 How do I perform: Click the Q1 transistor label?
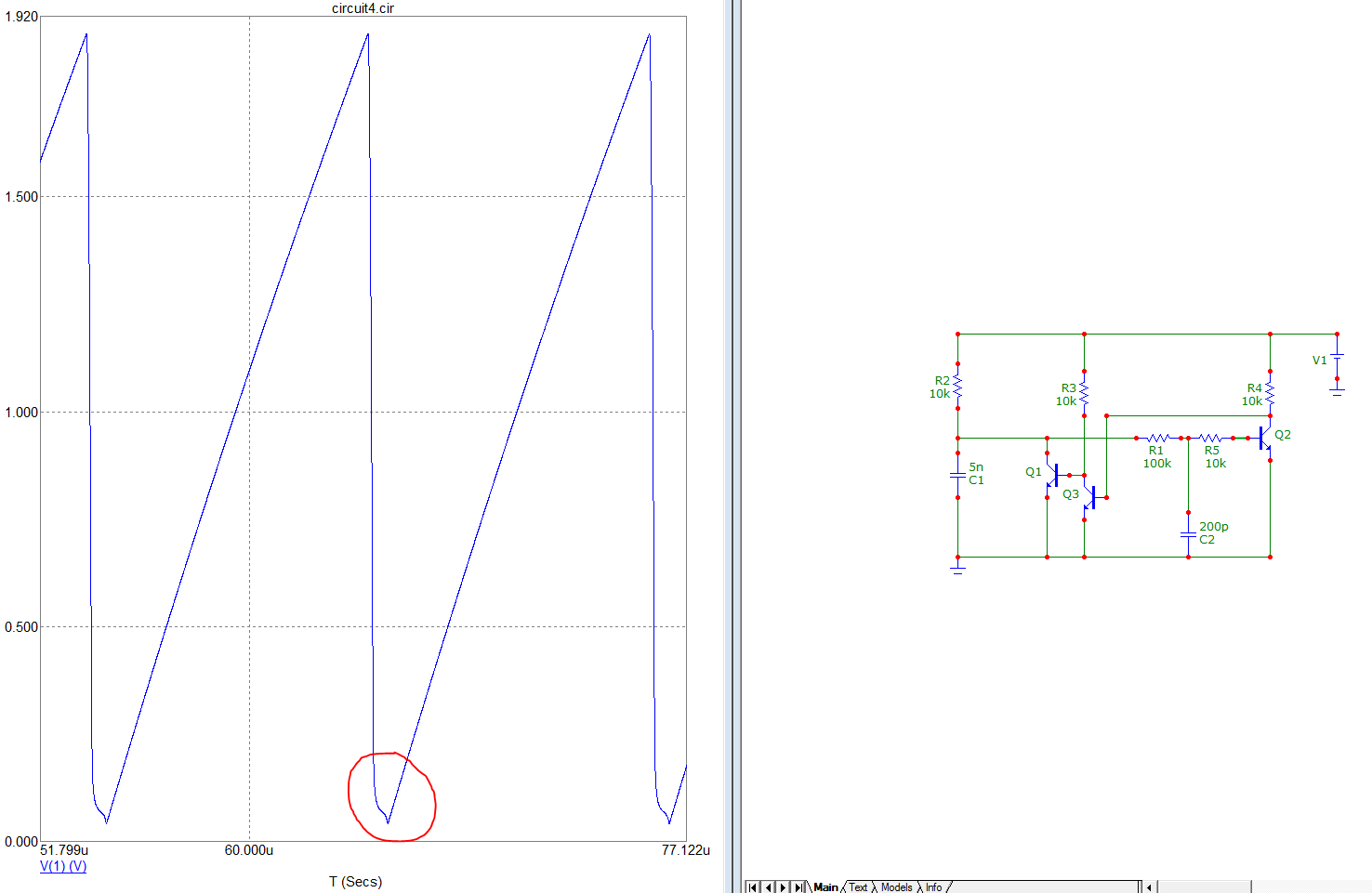[x=1034, y=472]
